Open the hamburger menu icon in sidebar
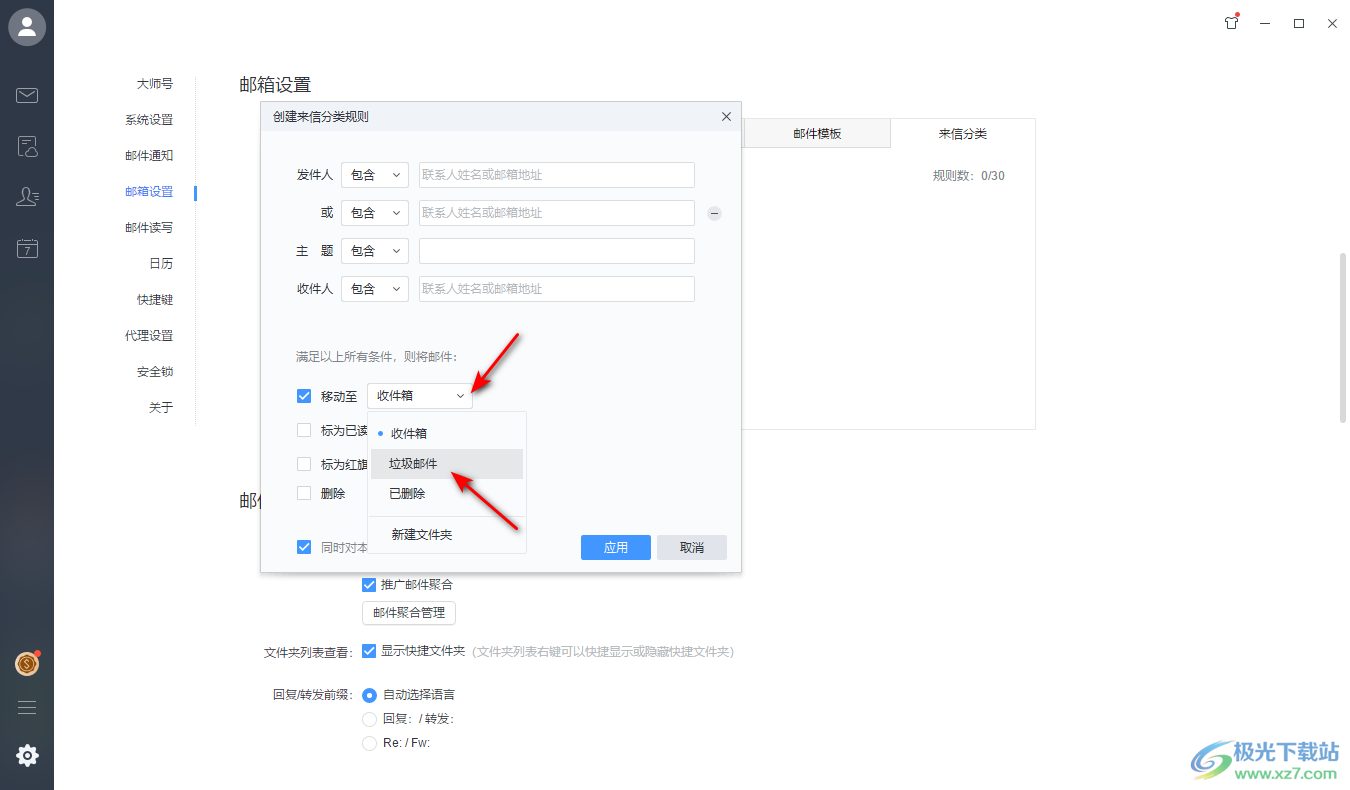 coord(27,707)
